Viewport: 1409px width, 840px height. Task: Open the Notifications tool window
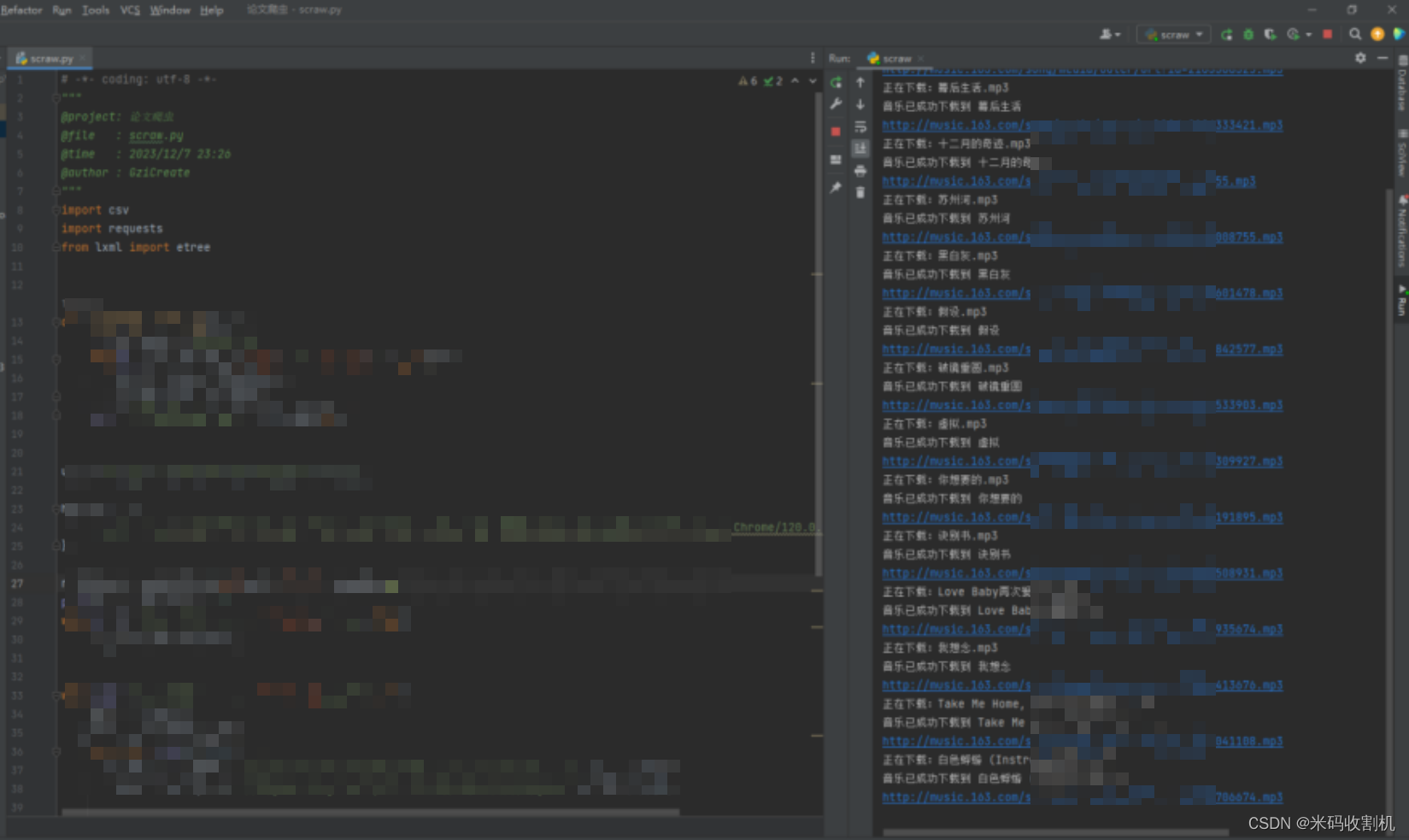tap(1402, 231)
